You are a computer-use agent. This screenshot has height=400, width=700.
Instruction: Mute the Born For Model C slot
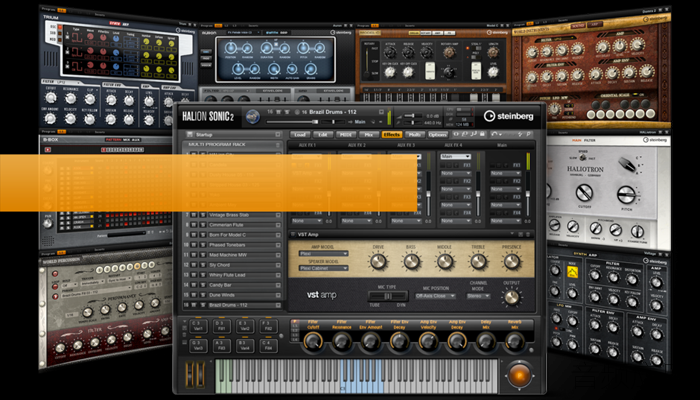point(194,235)
